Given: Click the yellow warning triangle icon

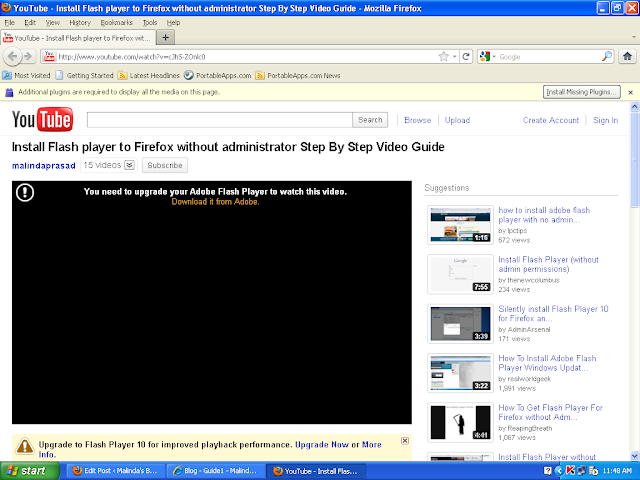Looking at the screenshot, I should 24,446.
